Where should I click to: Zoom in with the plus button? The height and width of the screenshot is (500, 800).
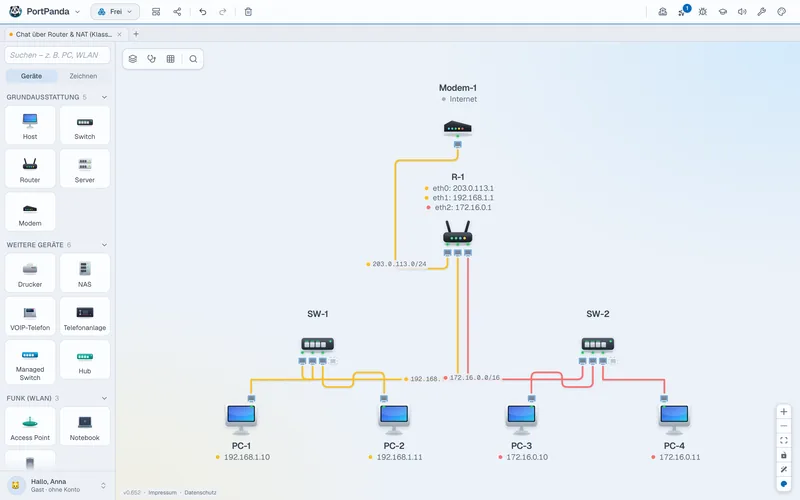click(x=784, y=411)
